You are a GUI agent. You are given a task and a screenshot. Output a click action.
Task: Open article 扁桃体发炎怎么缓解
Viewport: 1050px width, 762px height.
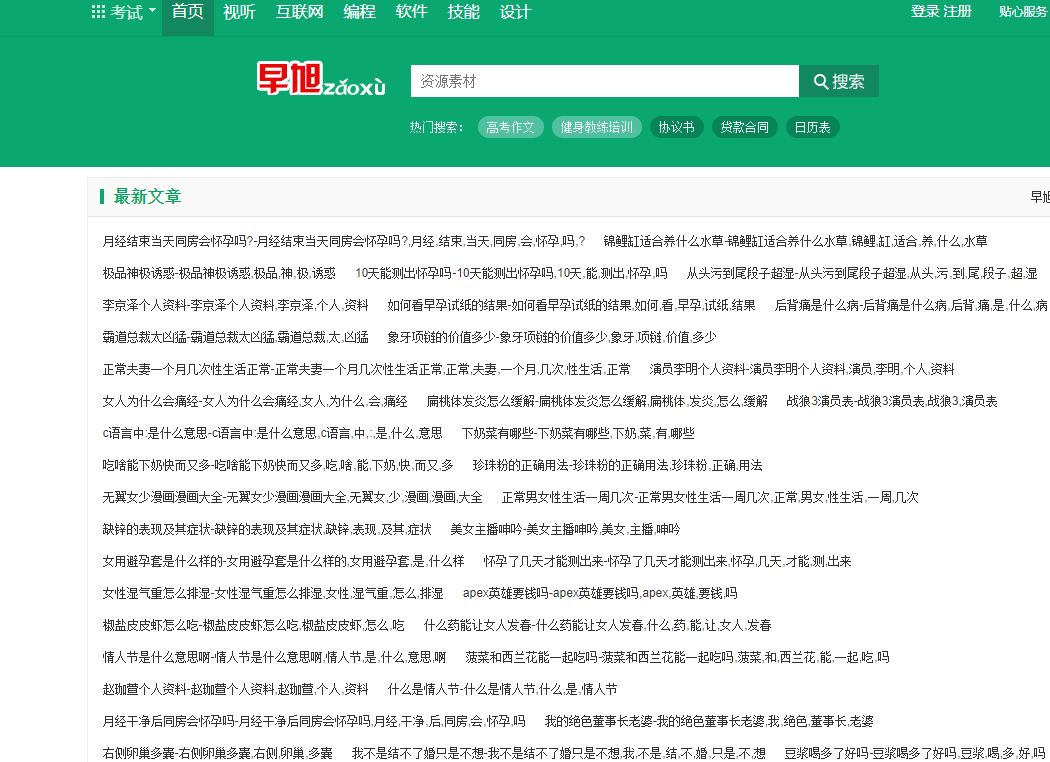[x=597, y=402]
